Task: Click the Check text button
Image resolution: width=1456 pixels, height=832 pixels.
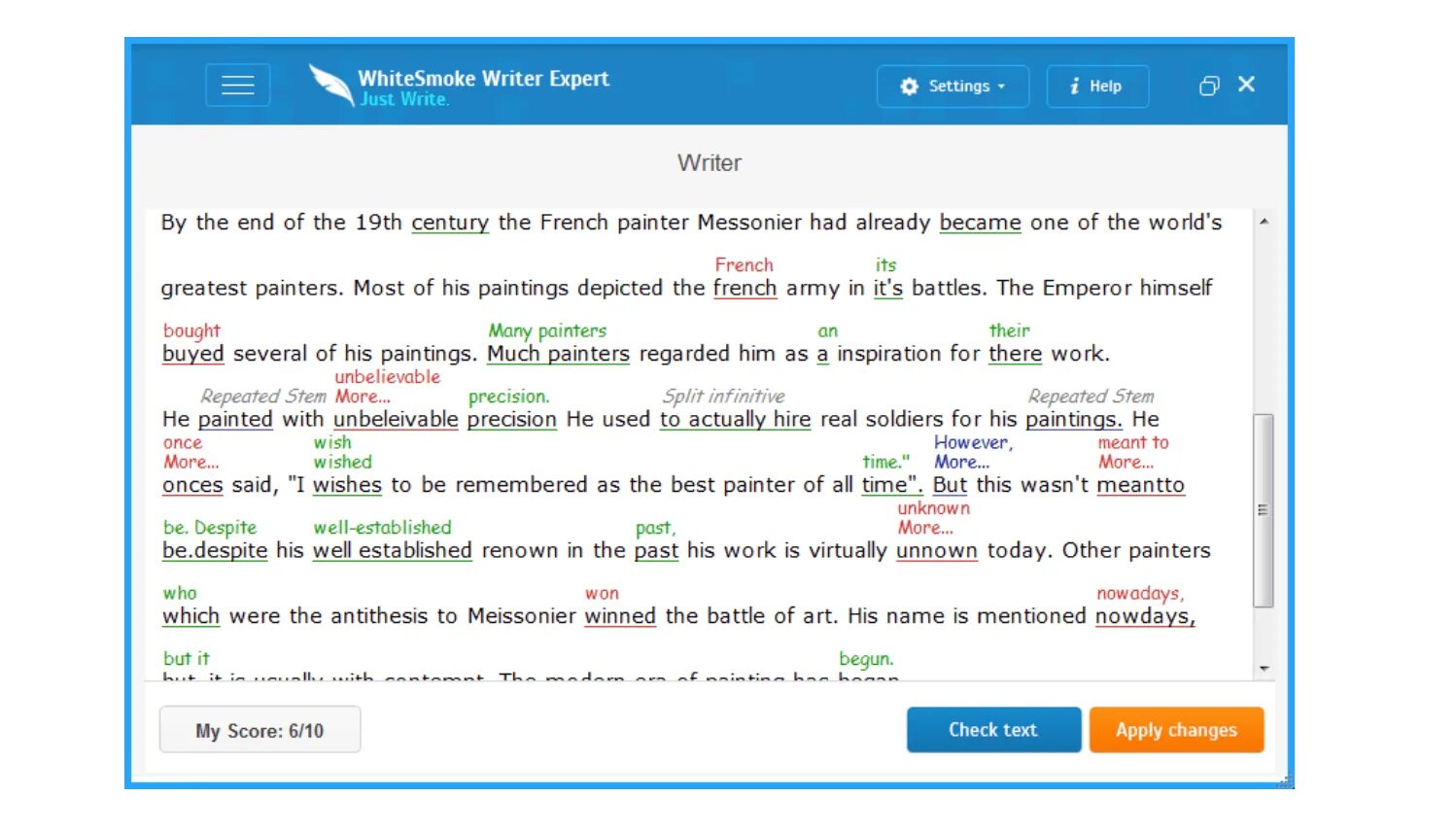Action: [x=993, y=730]
